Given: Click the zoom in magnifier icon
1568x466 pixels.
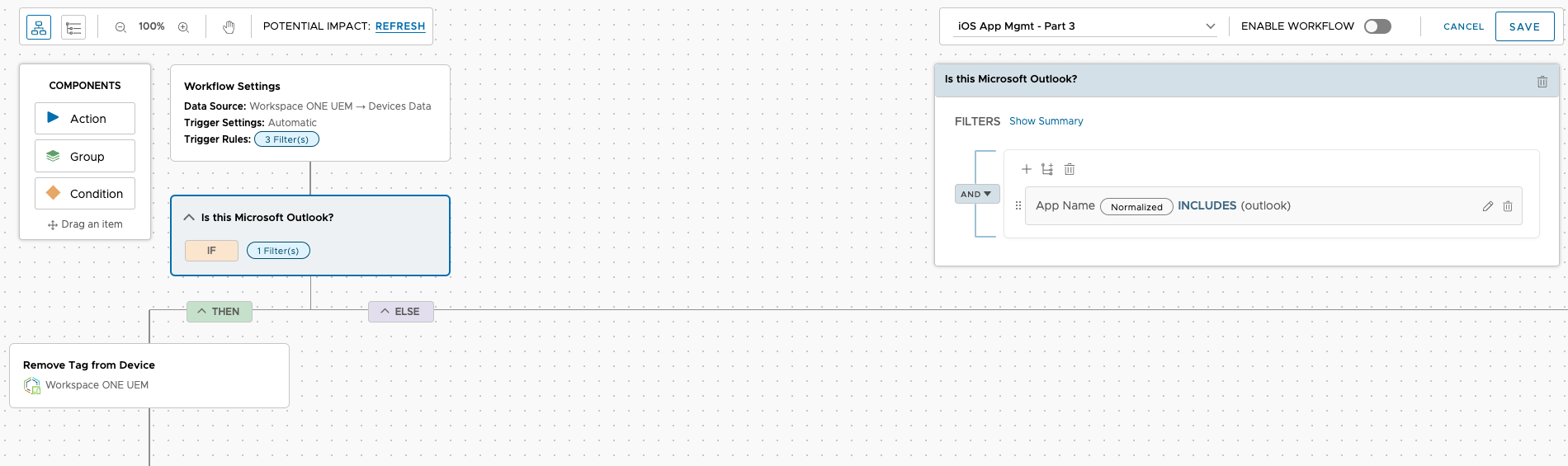Looking at the screenshot, I should [183, 27].
